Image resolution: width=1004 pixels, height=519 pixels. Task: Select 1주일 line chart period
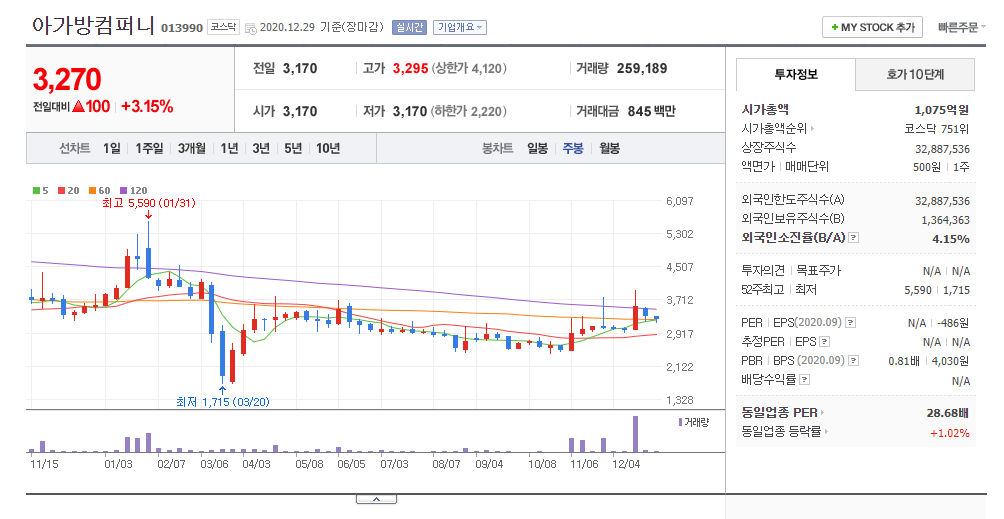click(149, 148)
